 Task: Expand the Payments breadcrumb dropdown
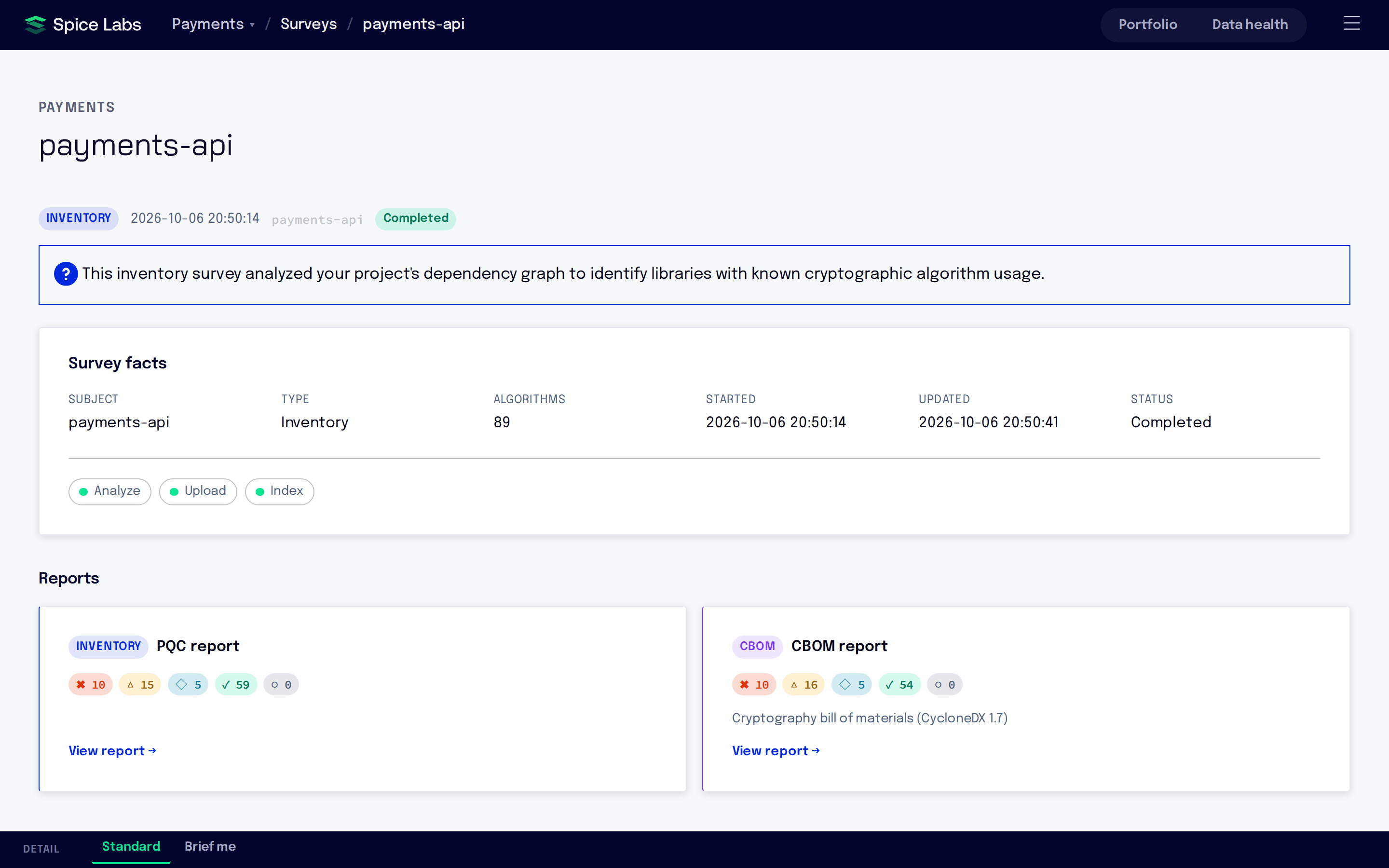tap(213, 24)
